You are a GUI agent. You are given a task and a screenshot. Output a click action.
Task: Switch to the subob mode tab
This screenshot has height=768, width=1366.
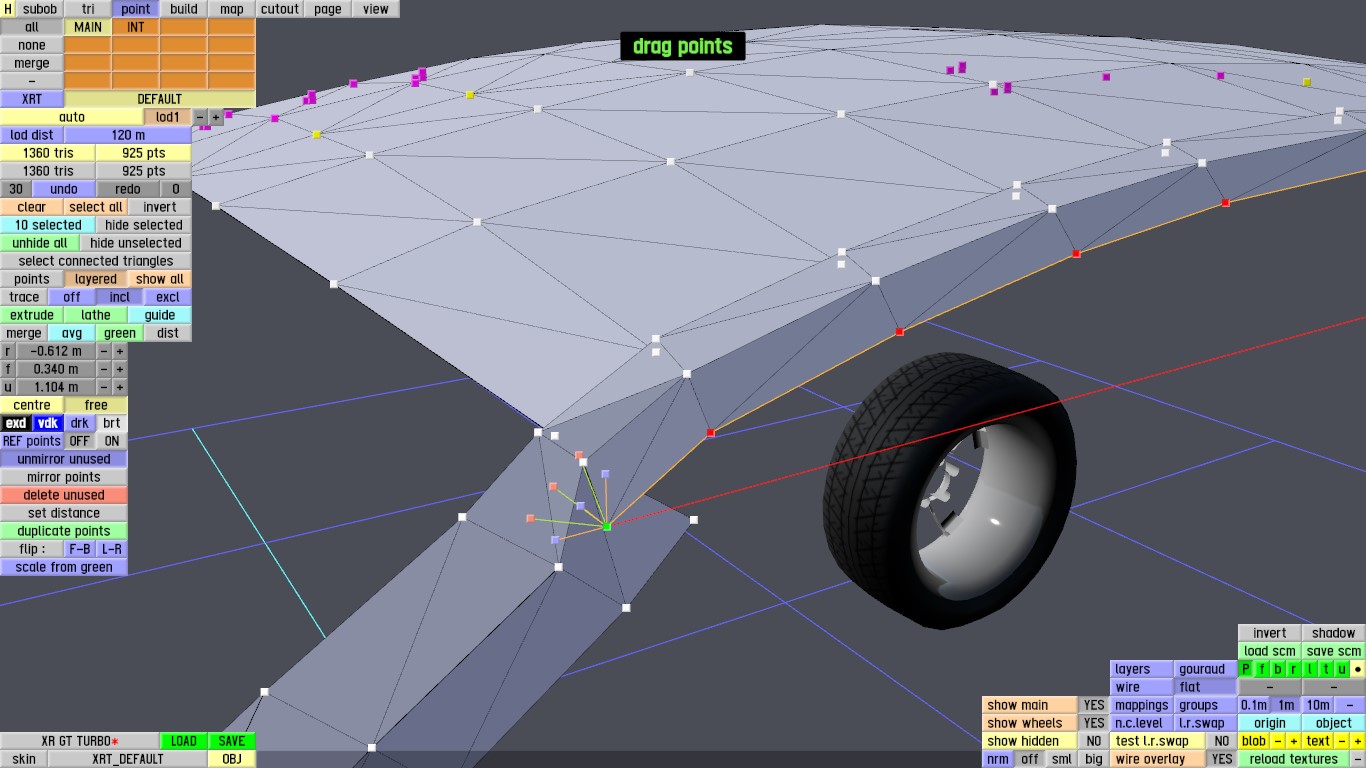(40, 9)
